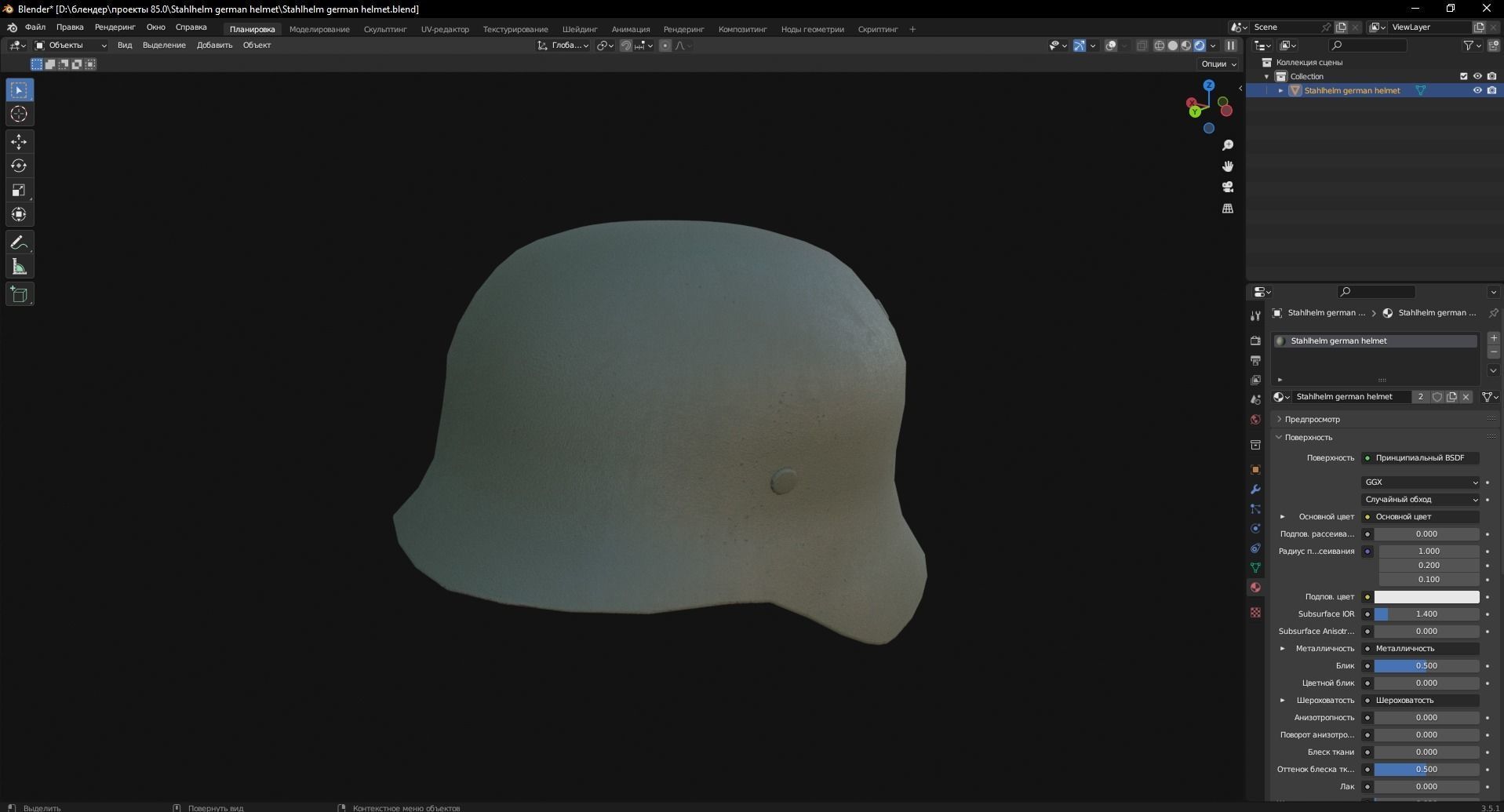
Task: Open the viewport Options dropdown
Action: (x=1218, y=64)
